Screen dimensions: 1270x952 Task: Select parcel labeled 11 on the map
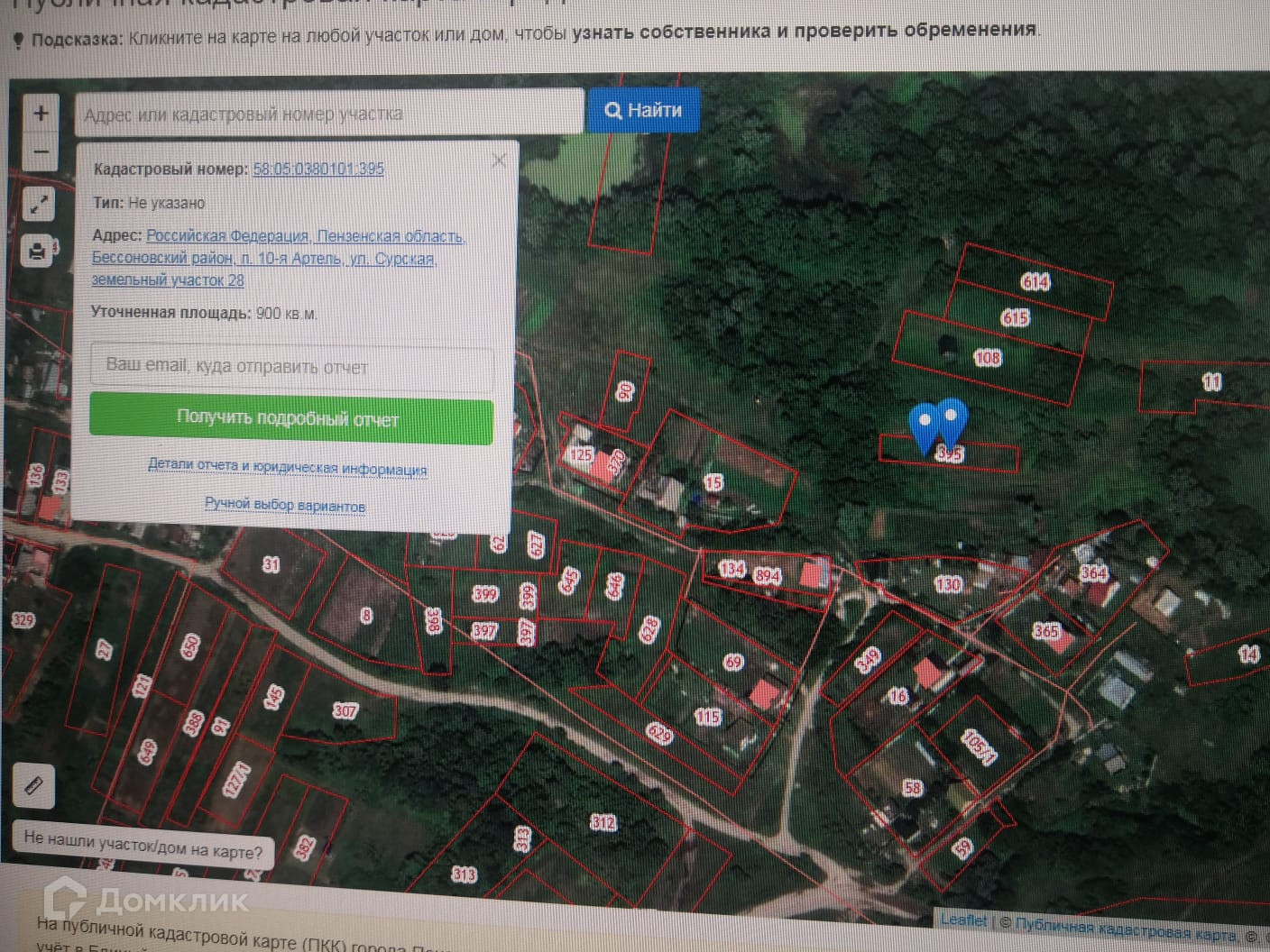click(1211, 382)
